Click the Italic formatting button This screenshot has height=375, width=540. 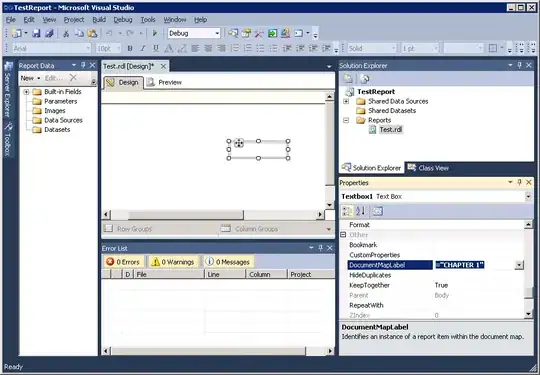click(143, 49)
